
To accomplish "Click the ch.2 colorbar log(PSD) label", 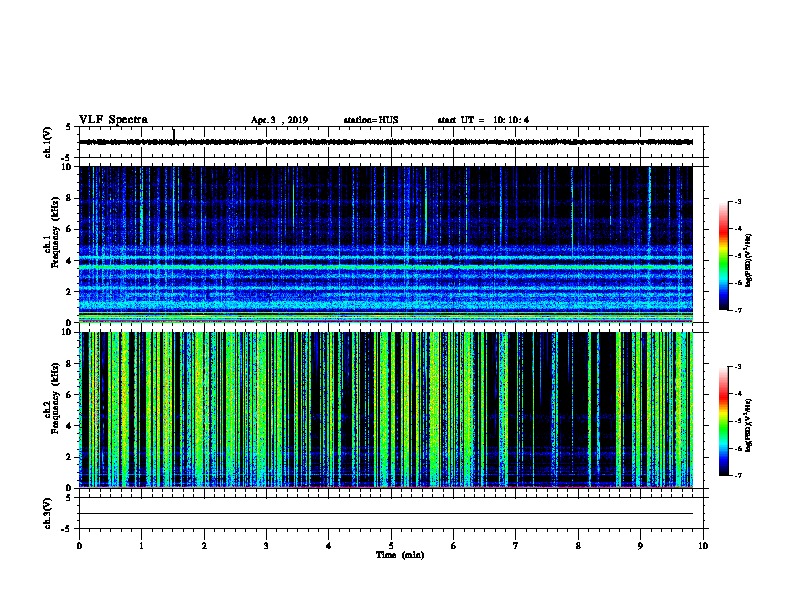I will point(749,426).
